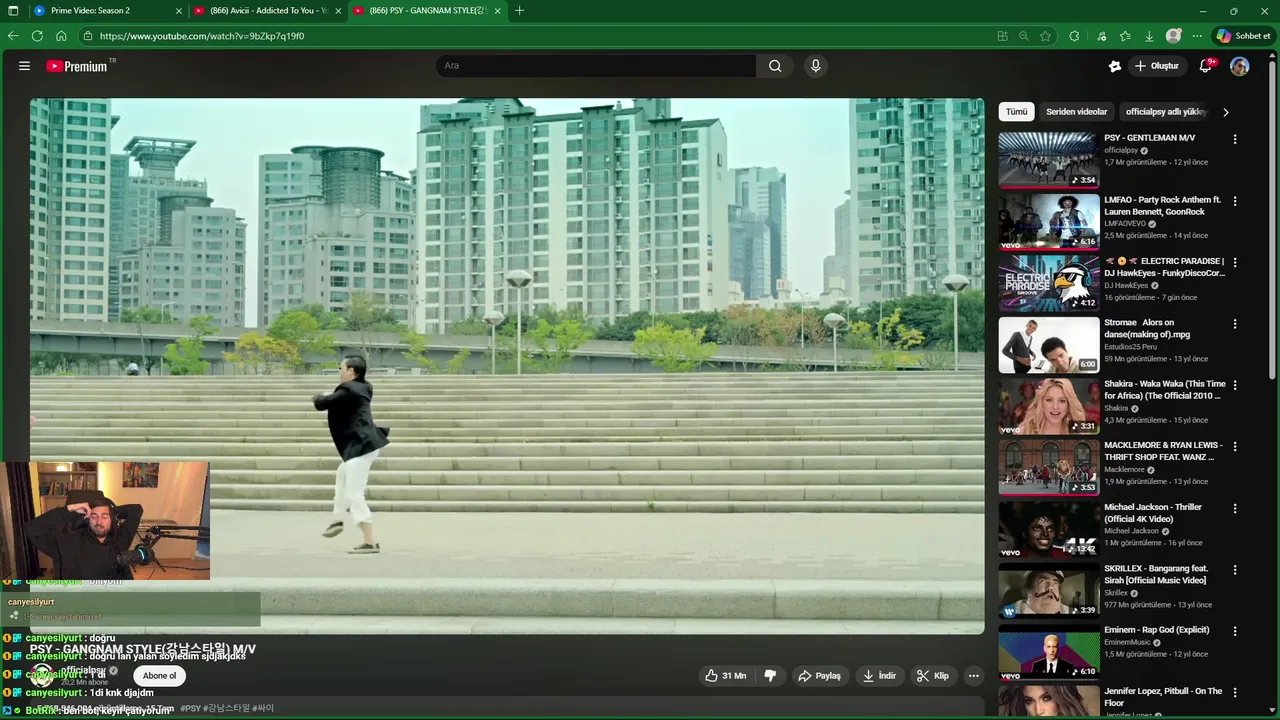Add this page to favorites star
The image size is (1280, 720).
point(1045,36)
